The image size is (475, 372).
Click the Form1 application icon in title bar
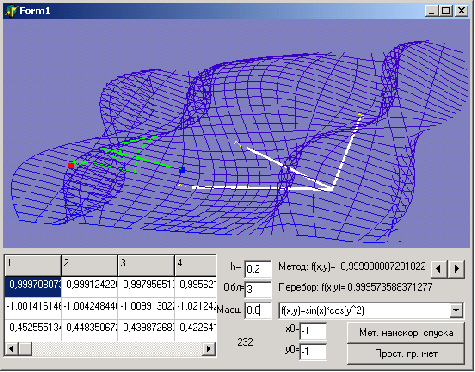tap(11, 11)
